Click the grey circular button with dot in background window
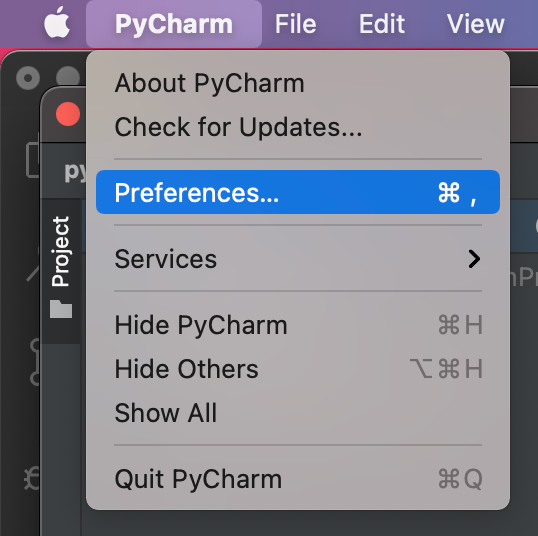538x536 pixels. point(28,78)
